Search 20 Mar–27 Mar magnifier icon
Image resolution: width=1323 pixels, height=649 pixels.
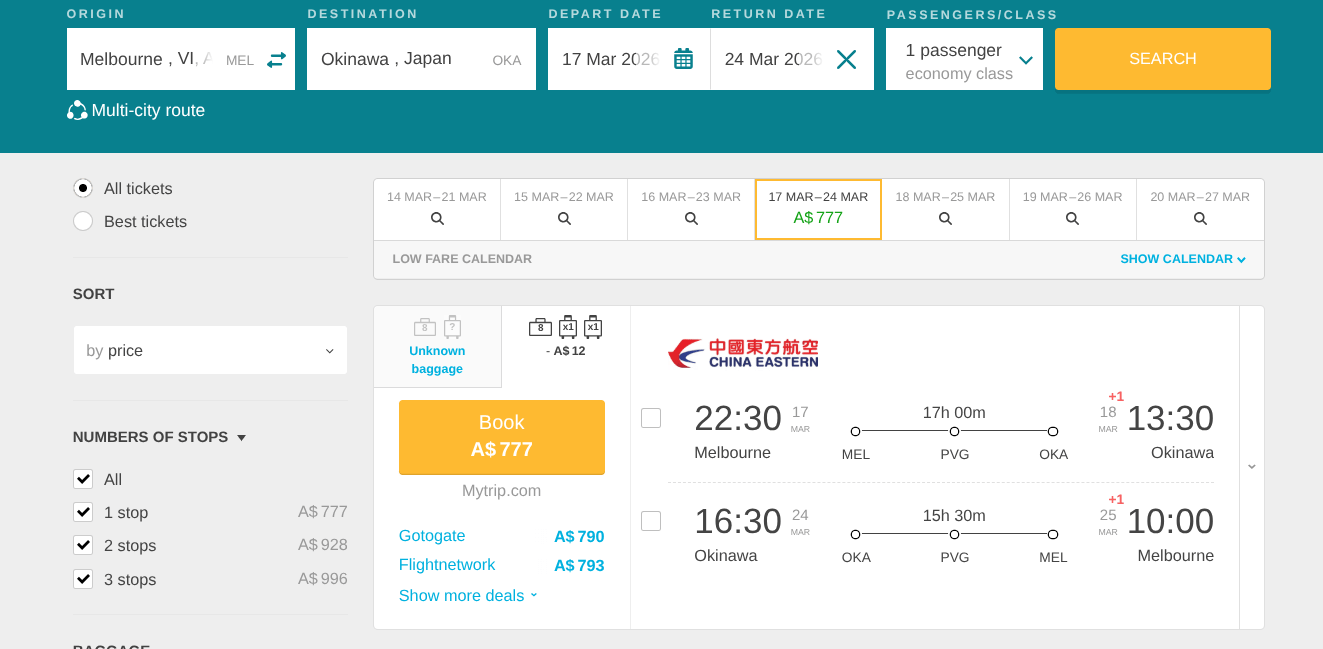pos(1200,218)
